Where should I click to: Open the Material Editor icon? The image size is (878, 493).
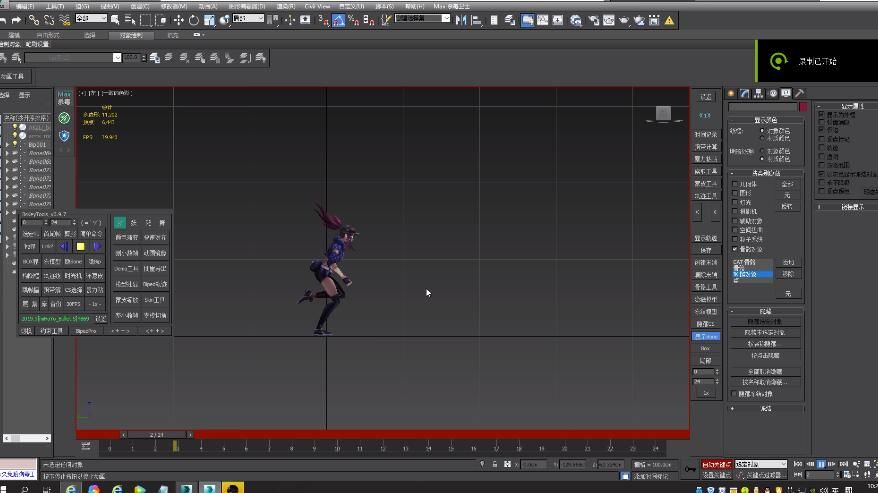tap(576, 20)
